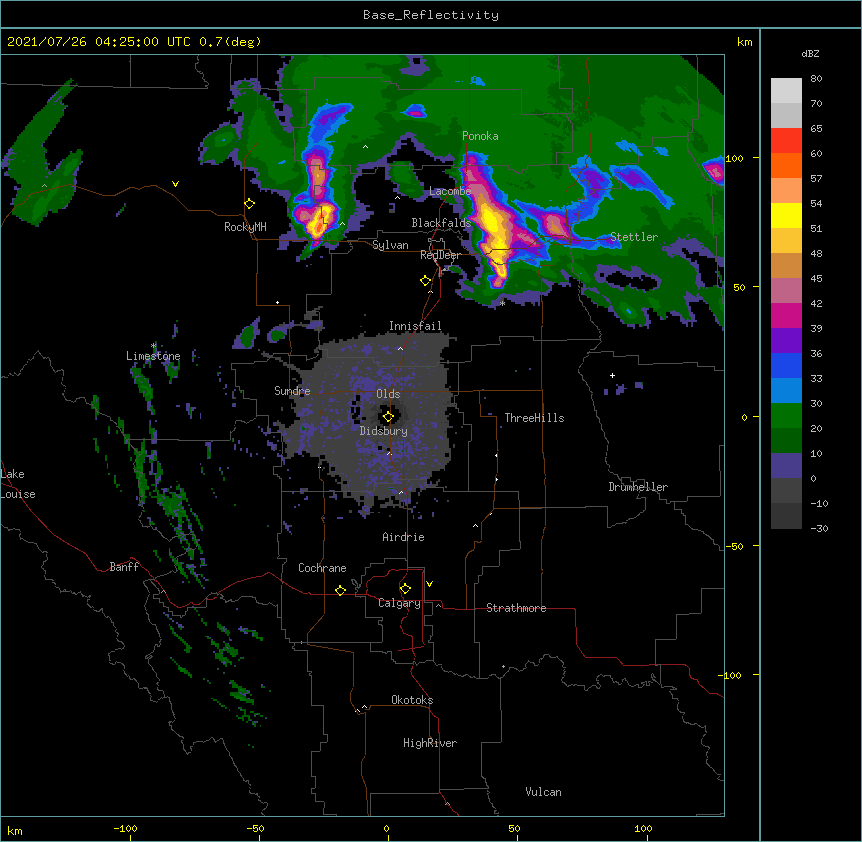862x842 pixels.
Task: Click the Olds label
Action: (x=388, y=394)
